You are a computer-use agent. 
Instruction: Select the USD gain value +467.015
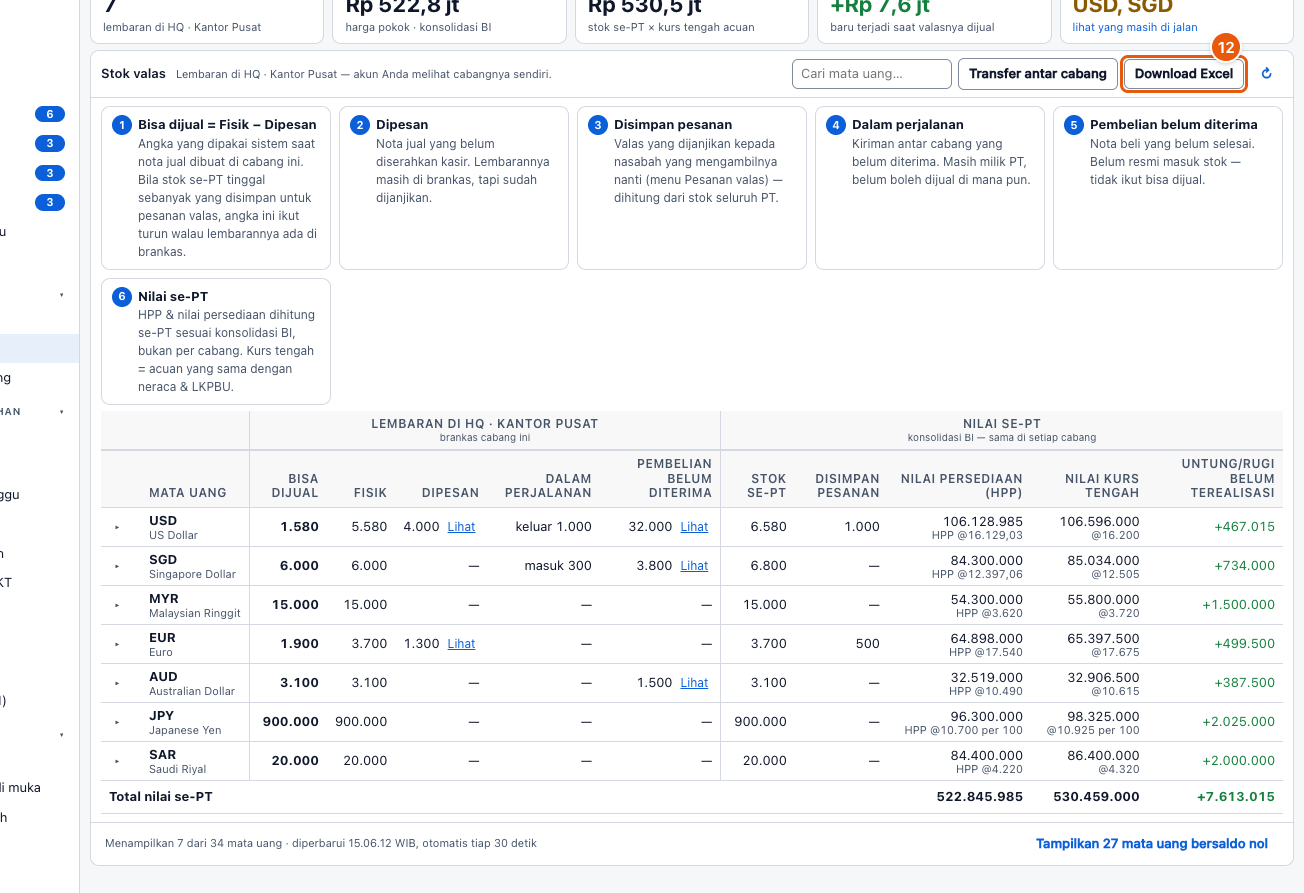[x=1243, y=527]
